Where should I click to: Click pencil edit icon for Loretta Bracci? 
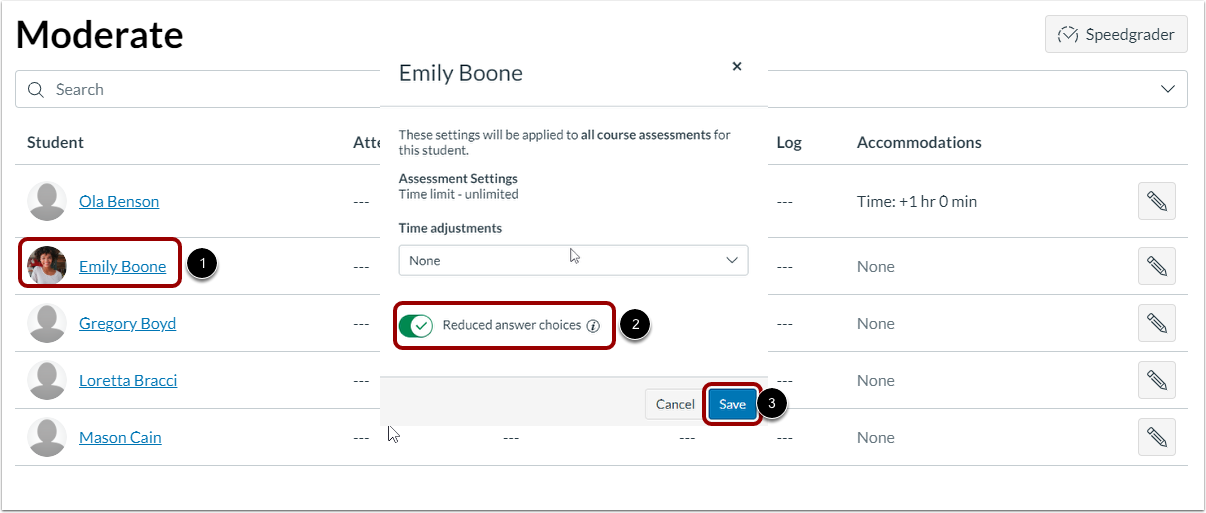tap(1157, 380)
